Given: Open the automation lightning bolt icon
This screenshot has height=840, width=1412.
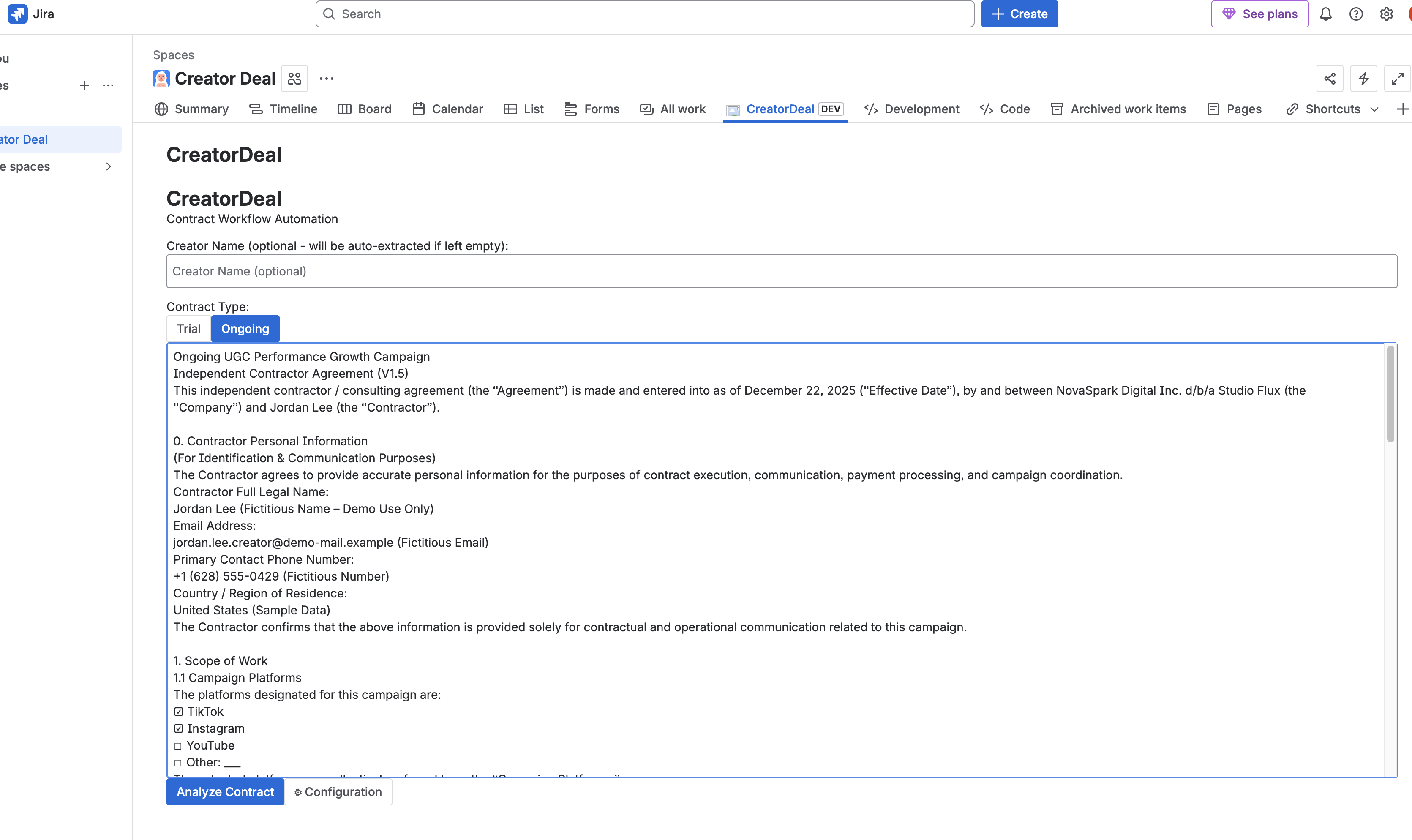Looking at the screenshot, I should [x=1364, y=79].
